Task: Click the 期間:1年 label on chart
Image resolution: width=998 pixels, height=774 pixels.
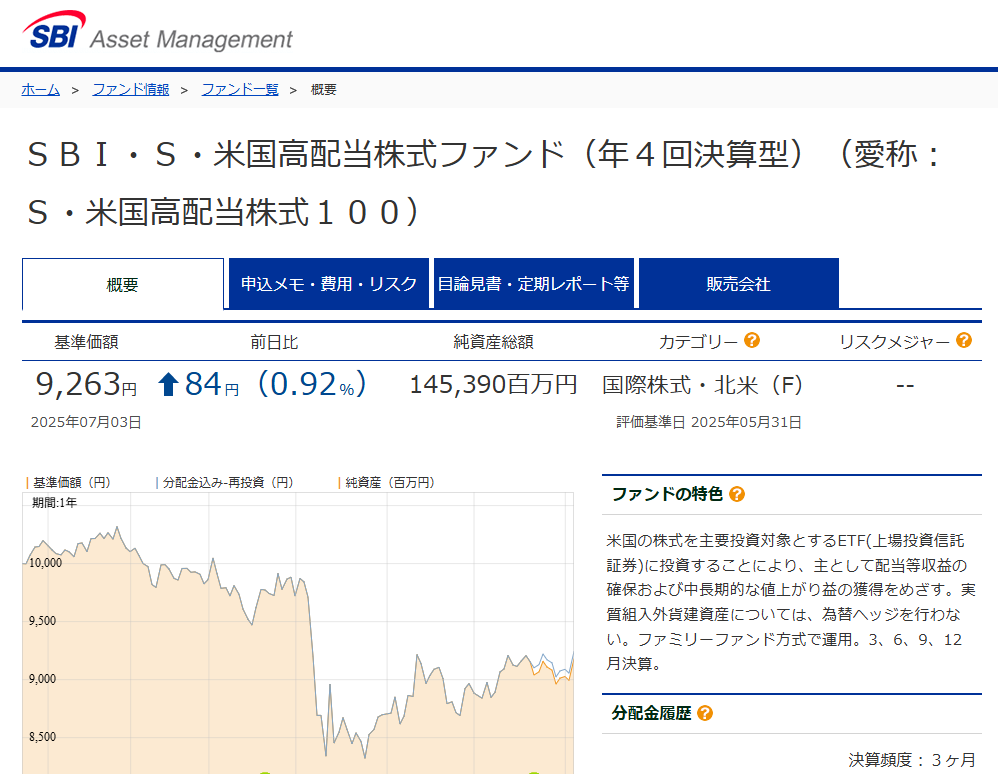Action: coord(54,502)
